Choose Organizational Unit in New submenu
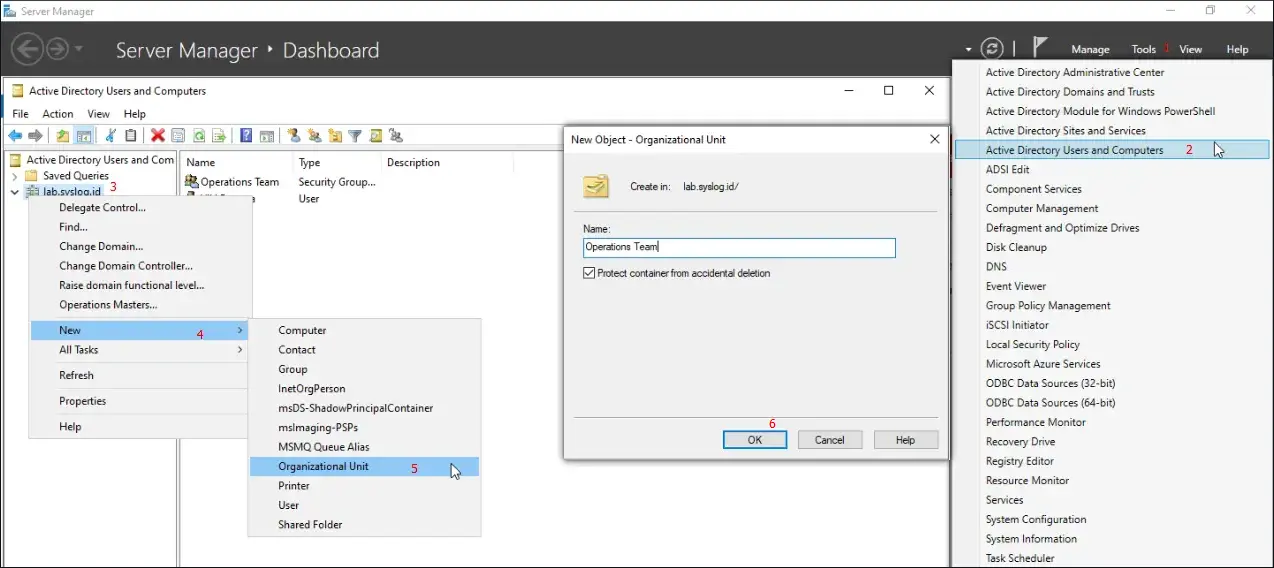Viewport: 1274px width, 568px height. pyautogui.click(x=364, y=466)
